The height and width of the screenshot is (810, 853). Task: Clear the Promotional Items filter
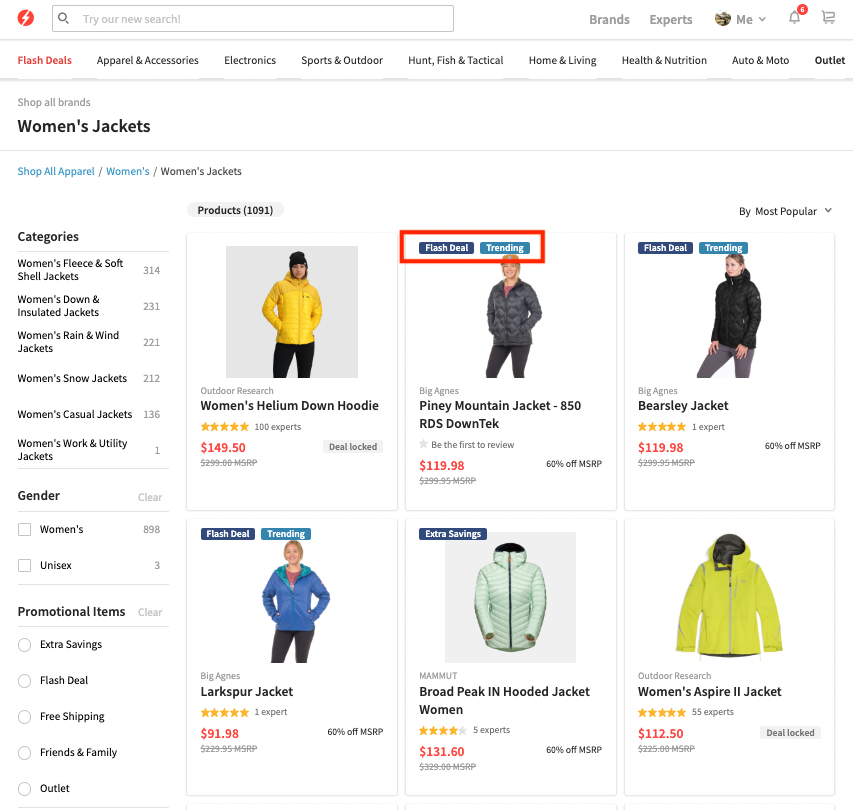[150, 613]
